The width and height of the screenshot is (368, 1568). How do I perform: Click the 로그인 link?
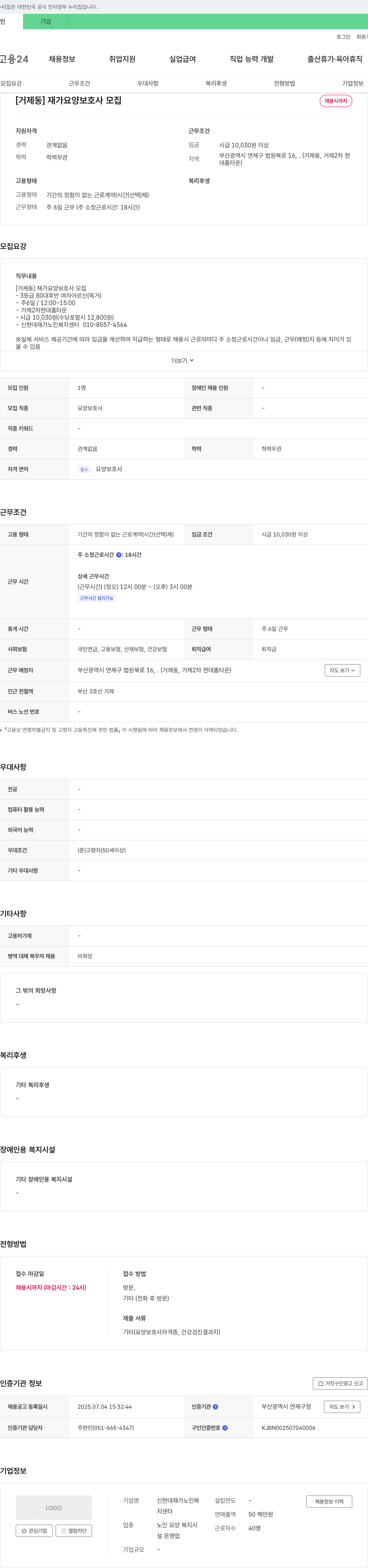(343, 37)
